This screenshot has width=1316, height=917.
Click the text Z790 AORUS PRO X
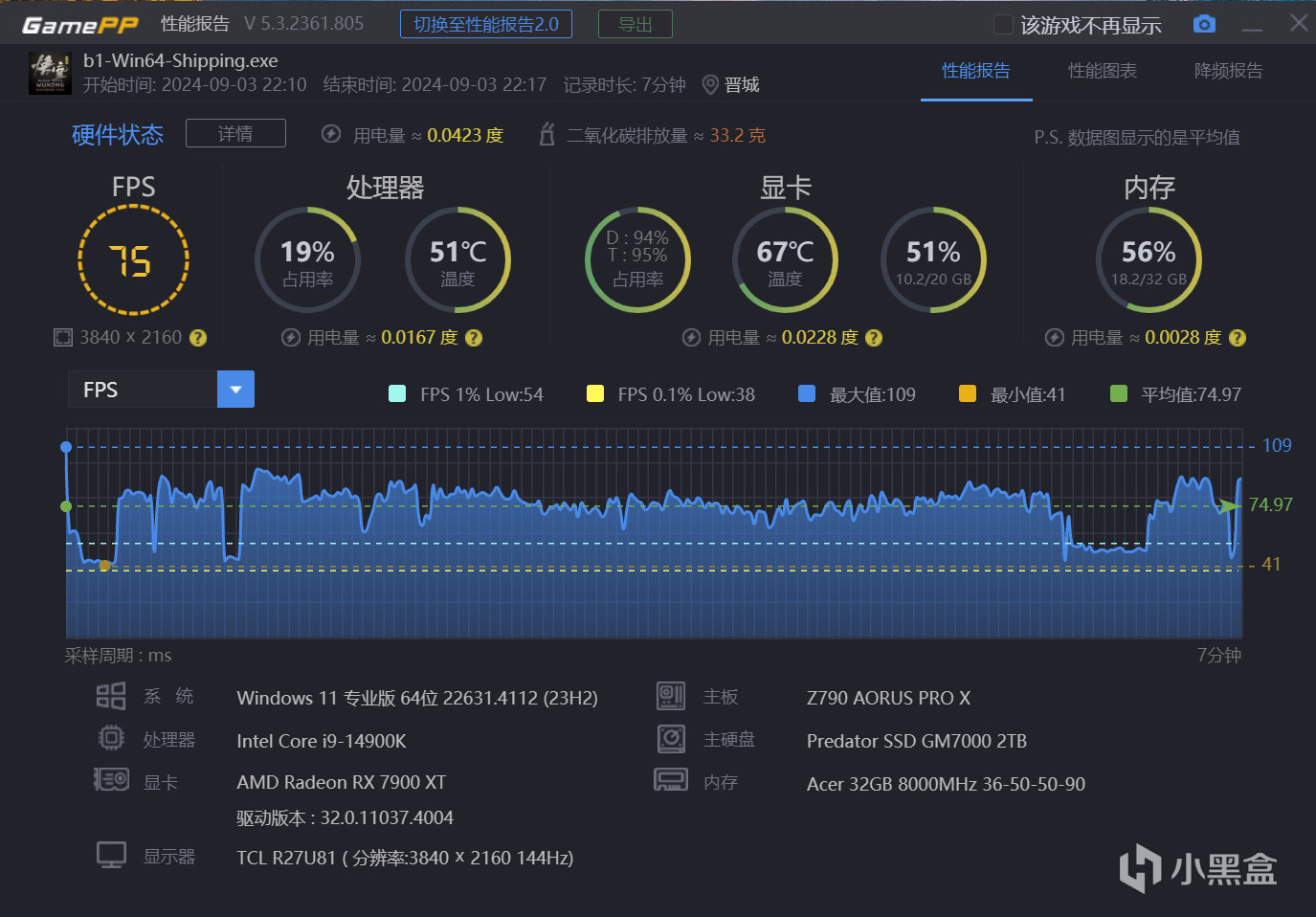pyautogui.click(x=888, y=698)
